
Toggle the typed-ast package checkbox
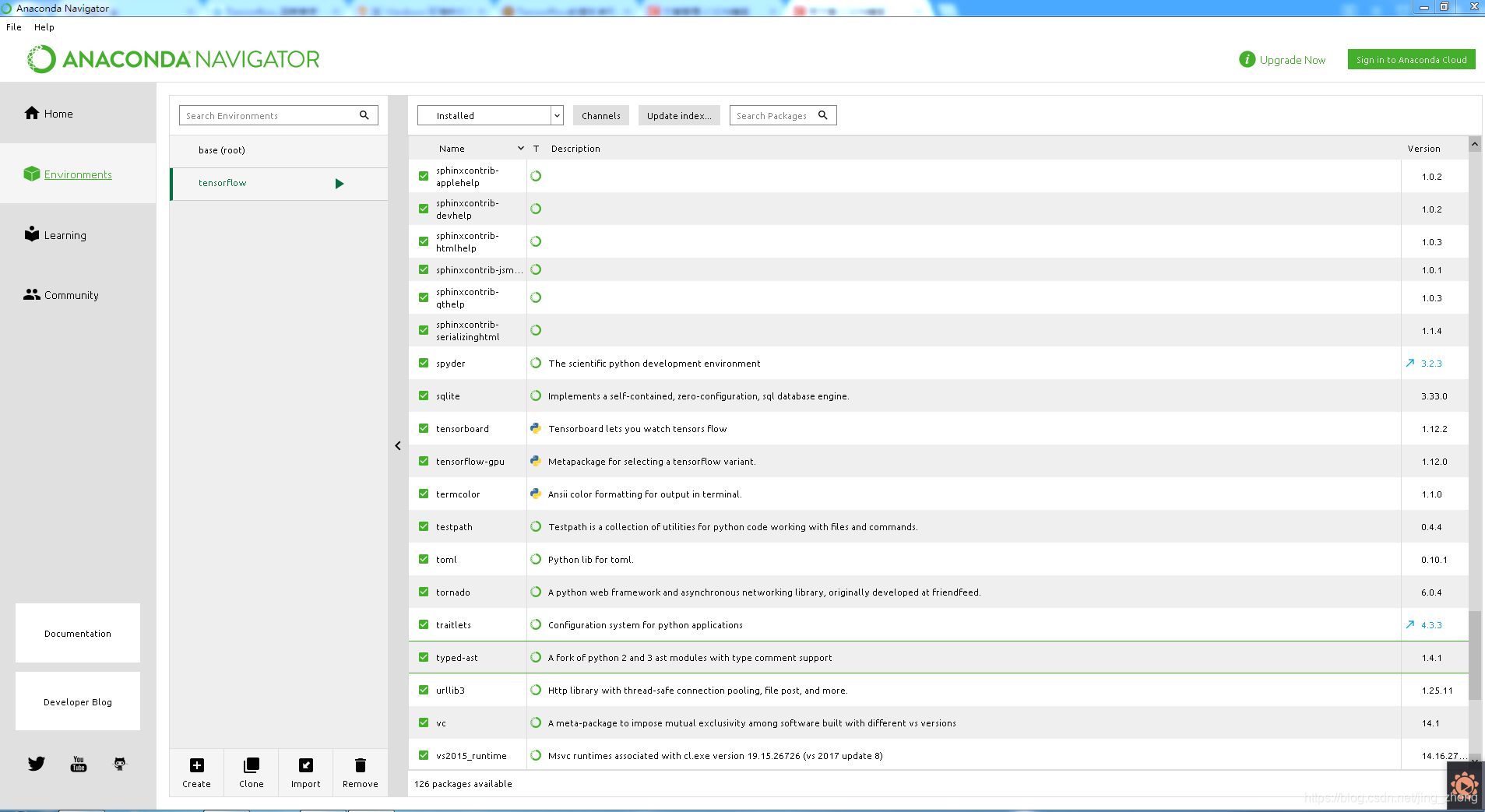[424, 657]
